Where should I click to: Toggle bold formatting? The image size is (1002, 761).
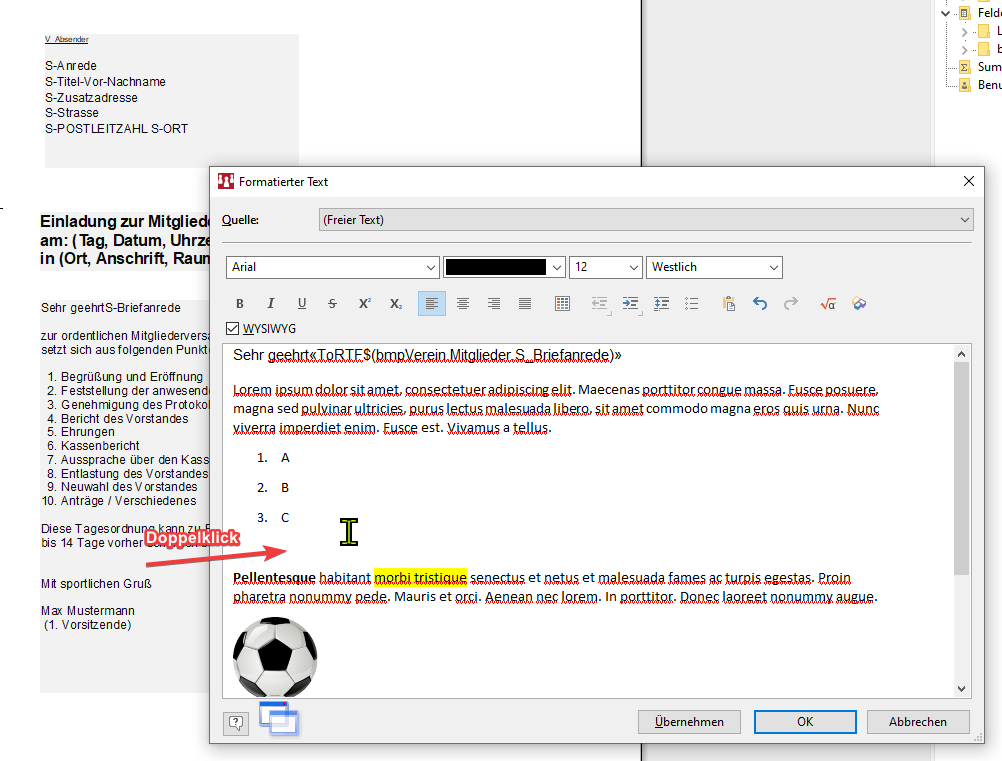[239, 304]
